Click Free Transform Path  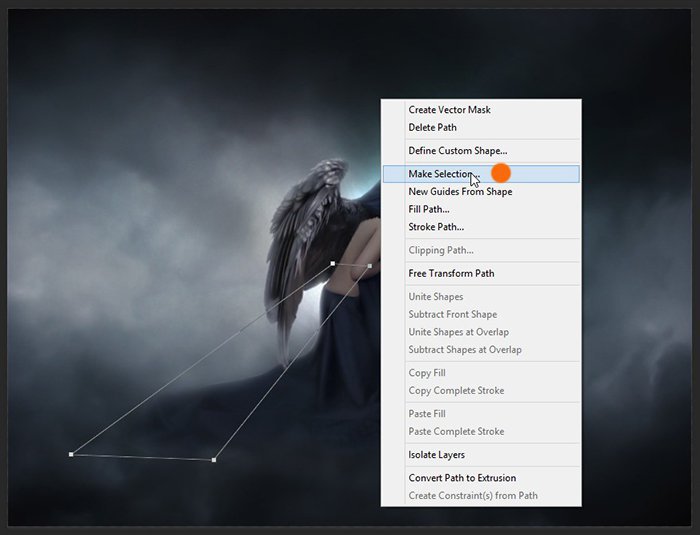click(x=451, y=273)
